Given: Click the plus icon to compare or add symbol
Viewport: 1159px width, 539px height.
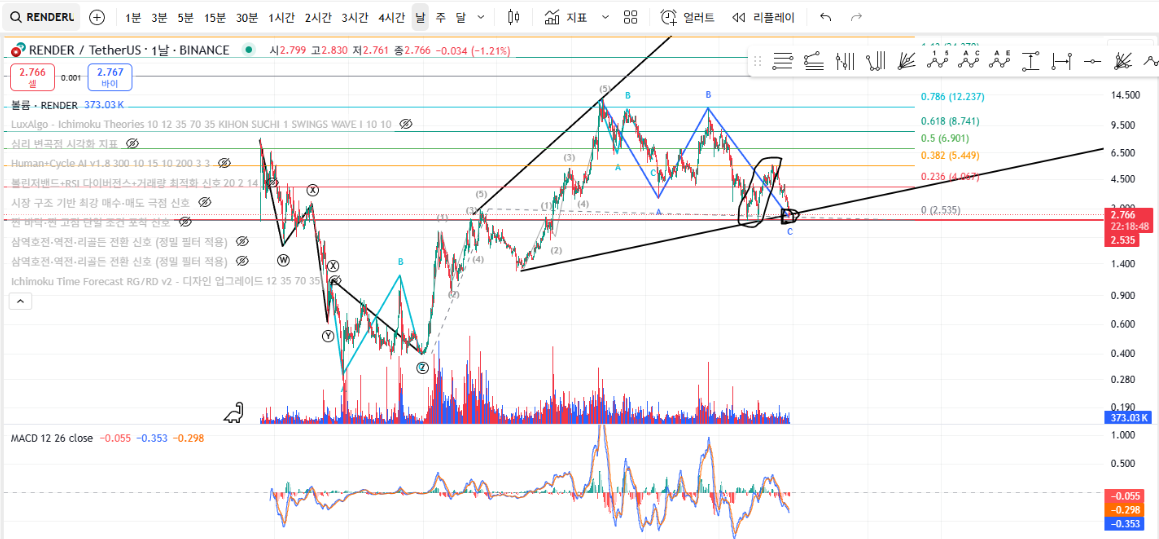Looking at the screenshot, I should (x=97, y=17).
